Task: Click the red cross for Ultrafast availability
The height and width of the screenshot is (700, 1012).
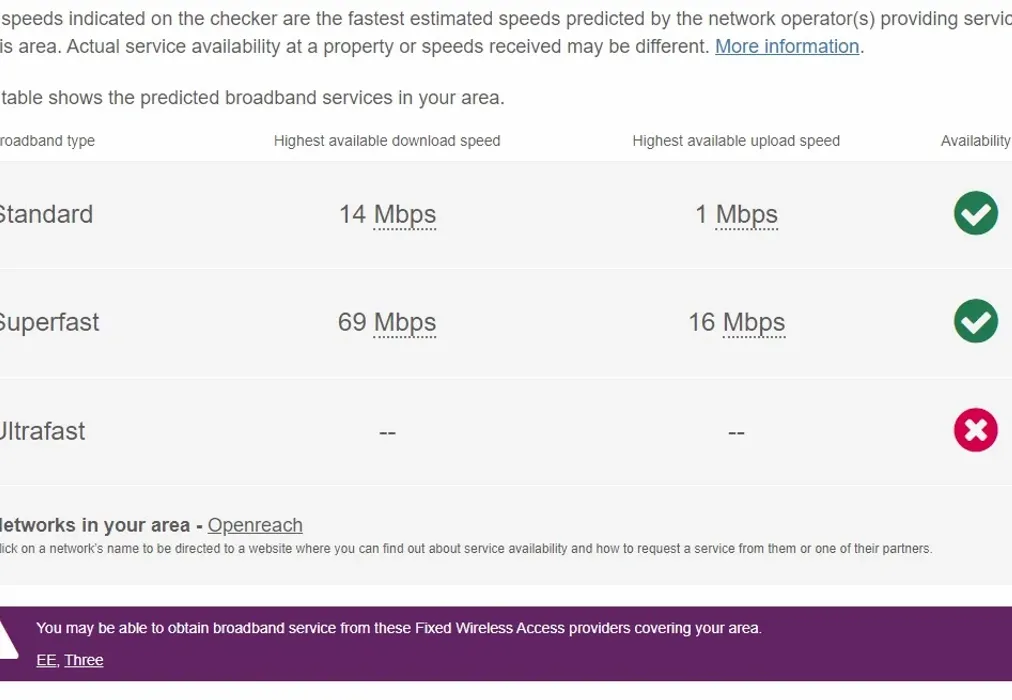Action: point(975,430)
